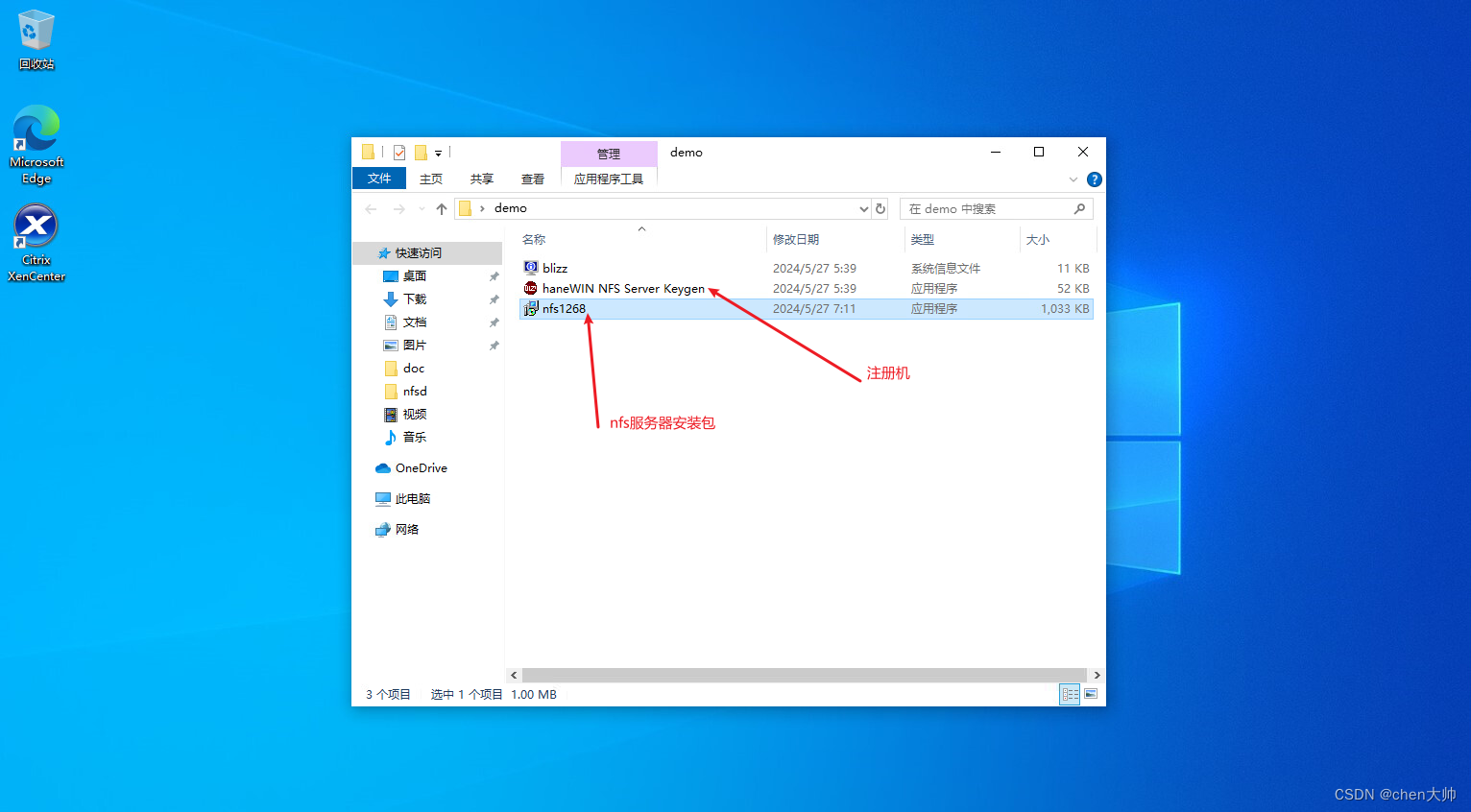Viewport: 1471px width, 812px height.
Task: Close the demo Explorer window
Action: pos(1083,152)
